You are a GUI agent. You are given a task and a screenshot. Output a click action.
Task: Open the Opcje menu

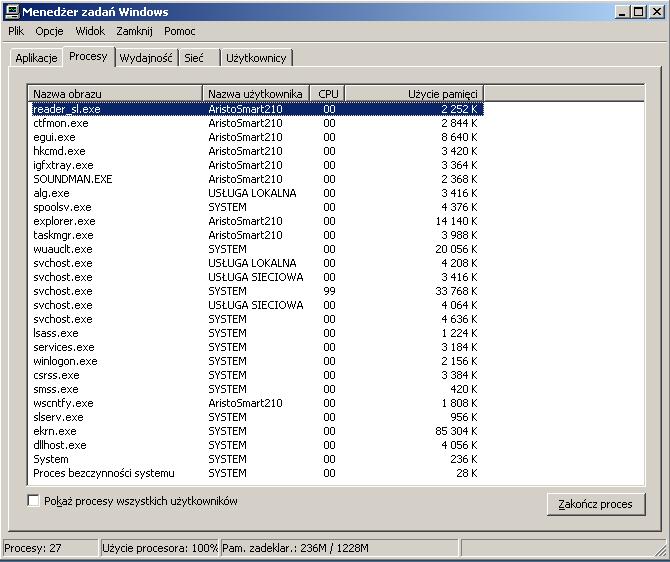49,31
